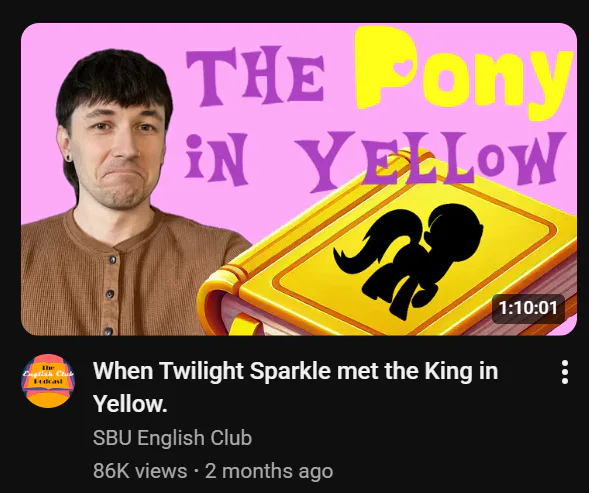Go to the SBU English Club channel name

coord(172,438)
